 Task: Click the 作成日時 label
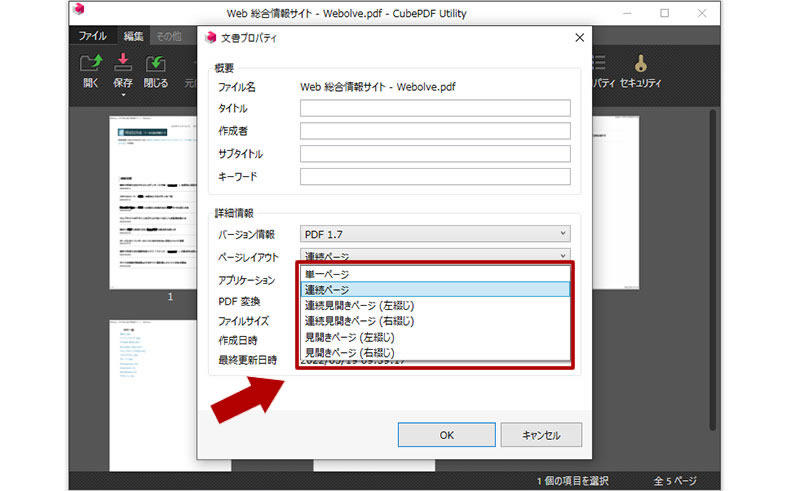coord(238,340)
